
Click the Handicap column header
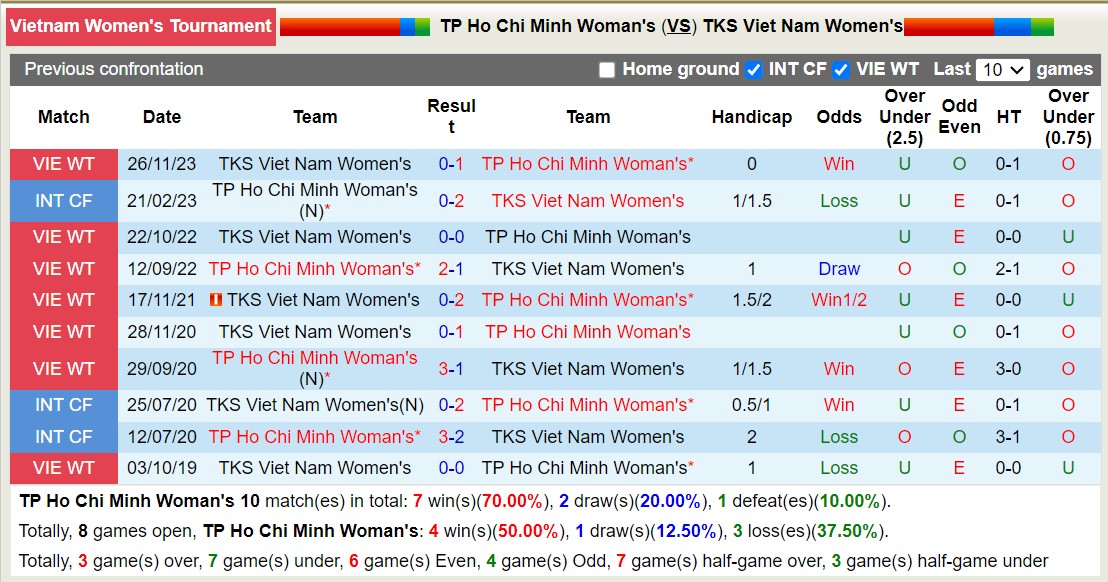752,117
